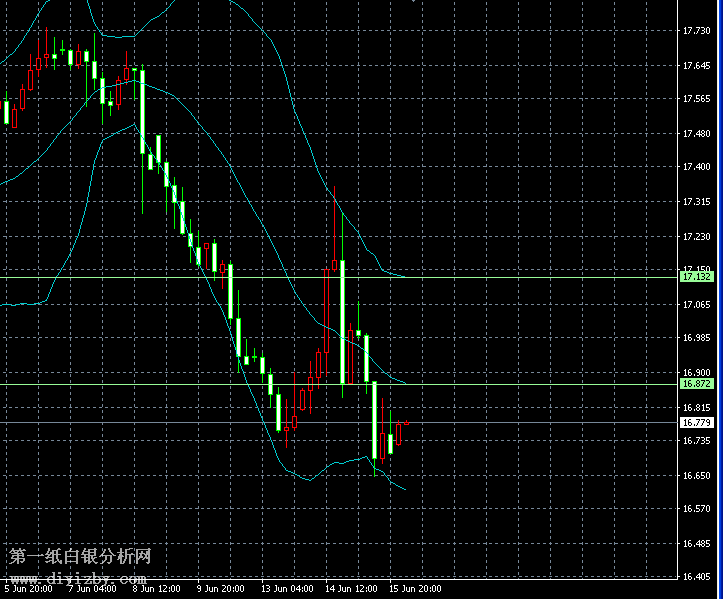The height and width of the screenshot is (599, 723).
Task: Click the green 16.872 price level tag
Action: [x=695, y=384]
